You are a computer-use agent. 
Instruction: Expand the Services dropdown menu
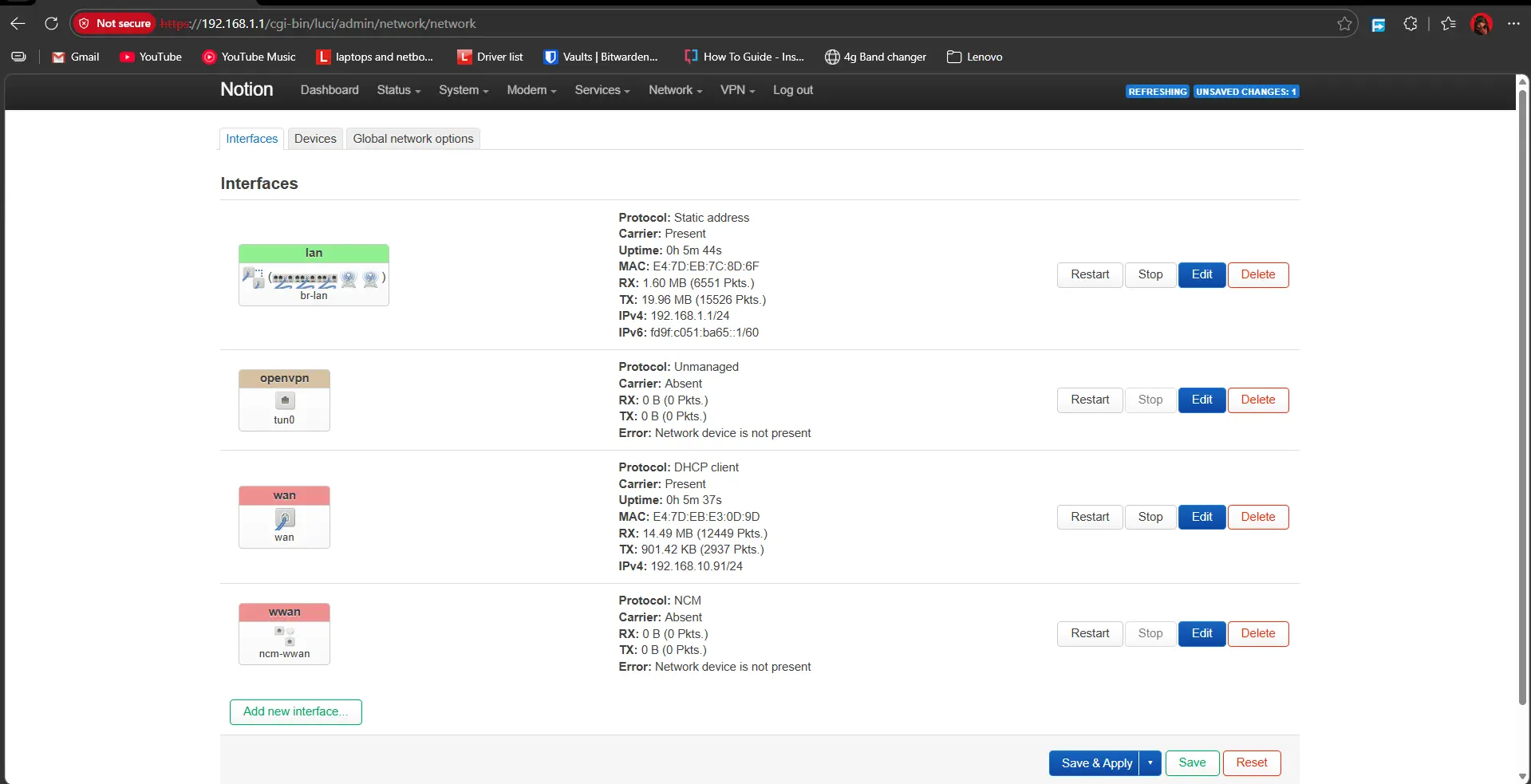(x=602, y=90)
